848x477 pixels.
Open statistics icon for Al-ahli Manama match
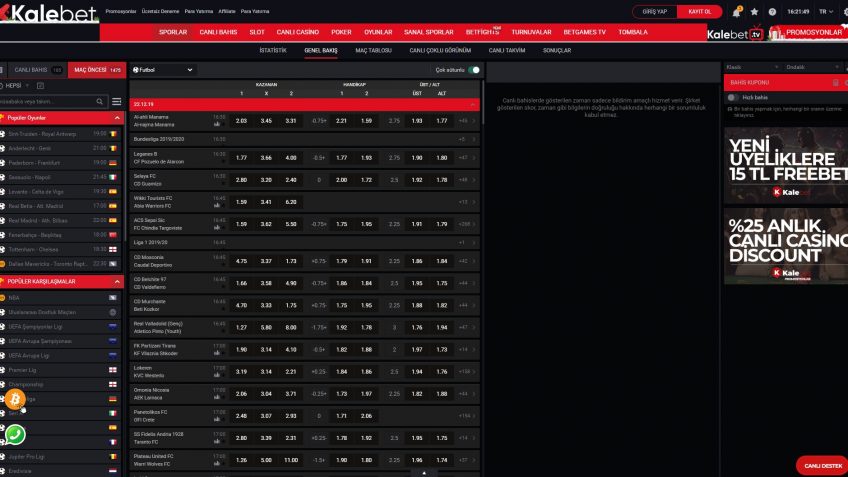(x=217, y=124)
